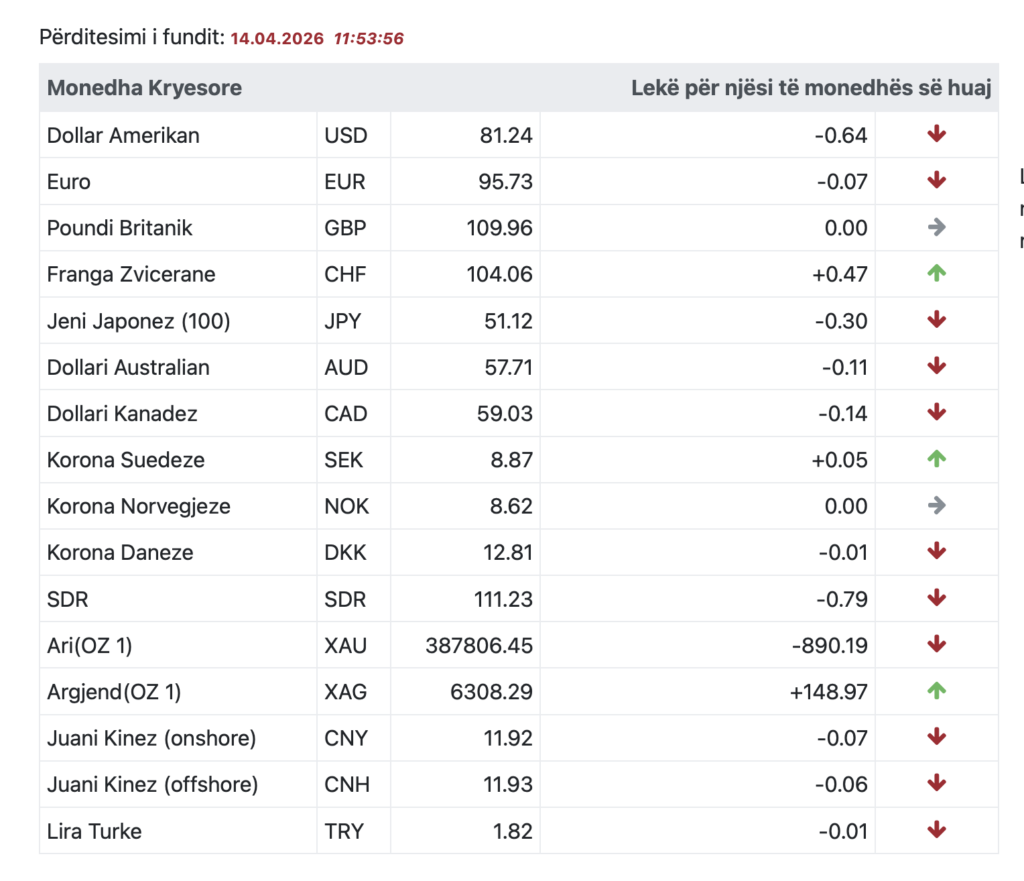
Task: Click the CHF currency code
Action: pos(345,274)
